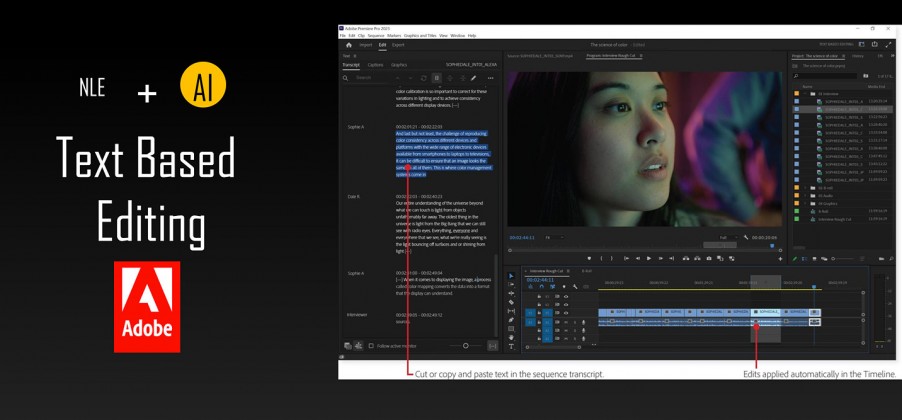Select the Type tool
The height and width of the screenshot is (420, 902).
tap(511, 346)
